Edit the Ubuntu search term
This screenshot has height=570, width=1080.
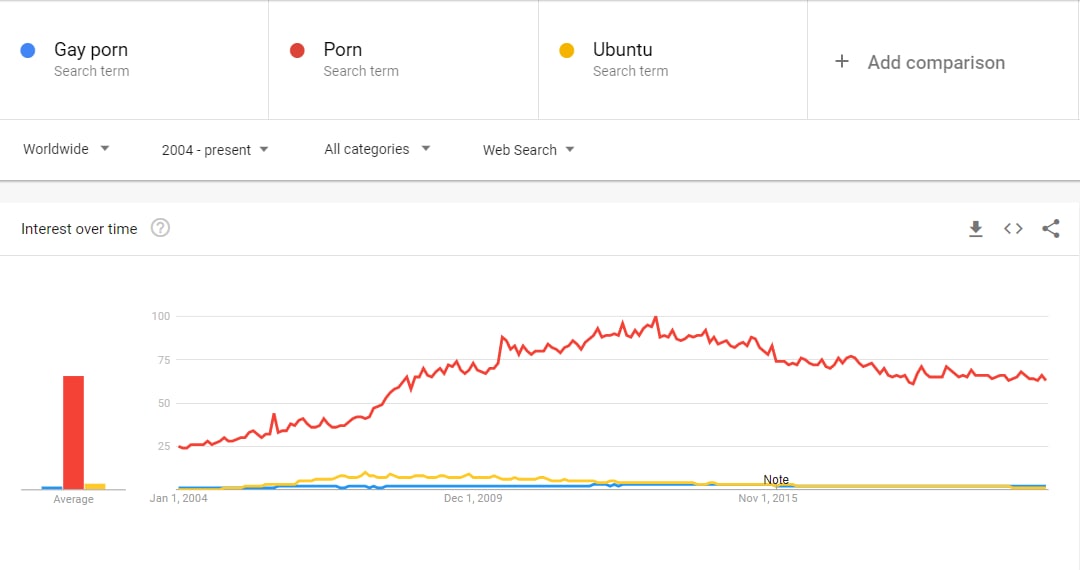pos(622,50)
